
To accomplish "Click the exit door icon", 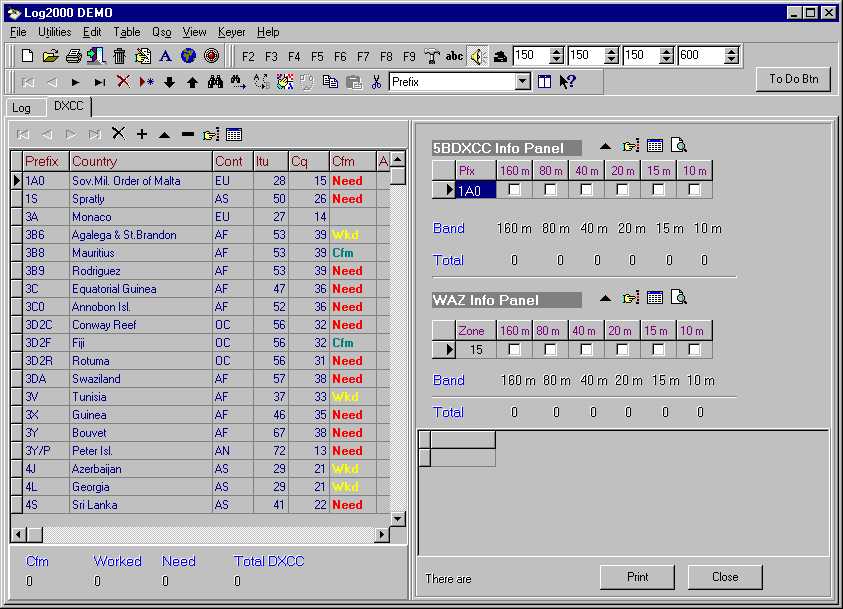I will tap(96, 56).
